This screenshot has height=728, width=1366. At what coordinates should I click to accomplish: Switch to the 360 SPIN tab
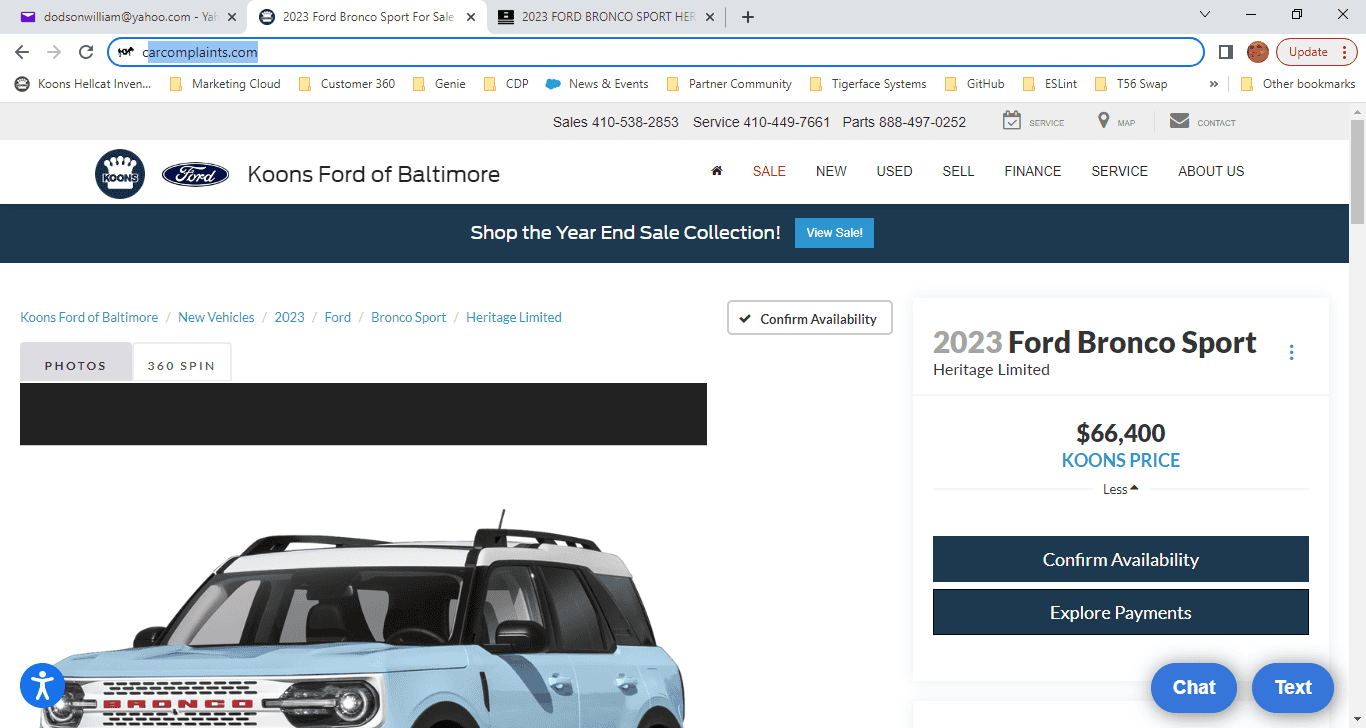(x=181, y=365)
